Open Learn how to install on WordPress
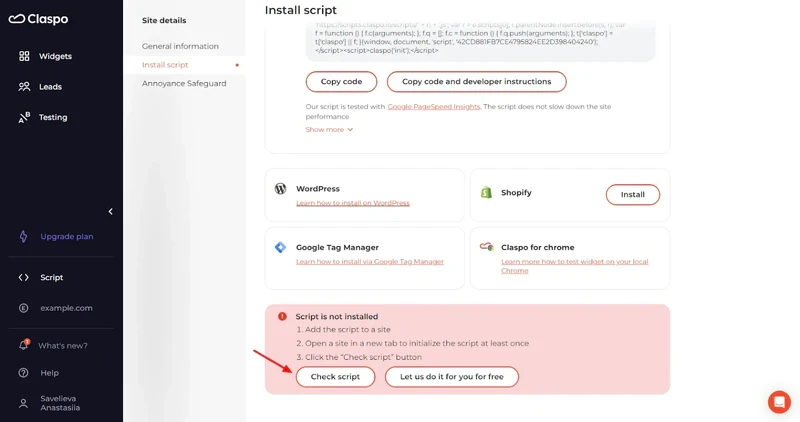 tap(353, 203)
